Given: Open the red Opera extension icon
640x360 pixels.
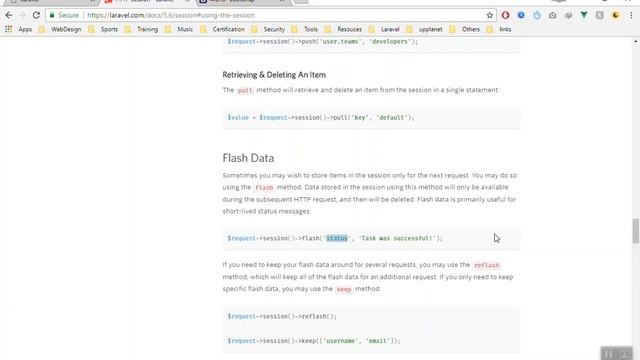Looking at the screenshot, I should click(505, 15).
